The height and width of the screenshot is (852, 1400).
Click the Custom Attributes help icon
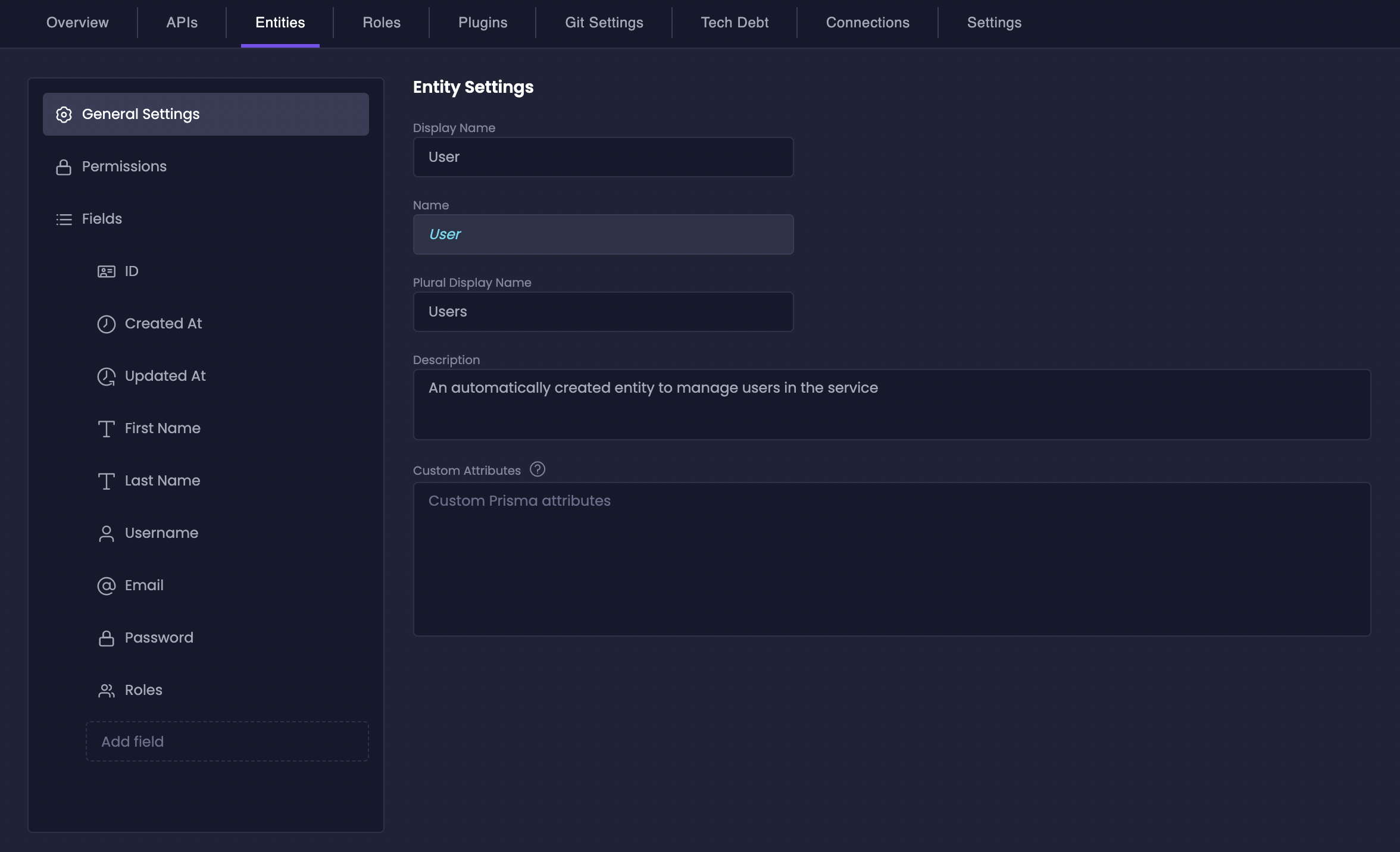537,469
